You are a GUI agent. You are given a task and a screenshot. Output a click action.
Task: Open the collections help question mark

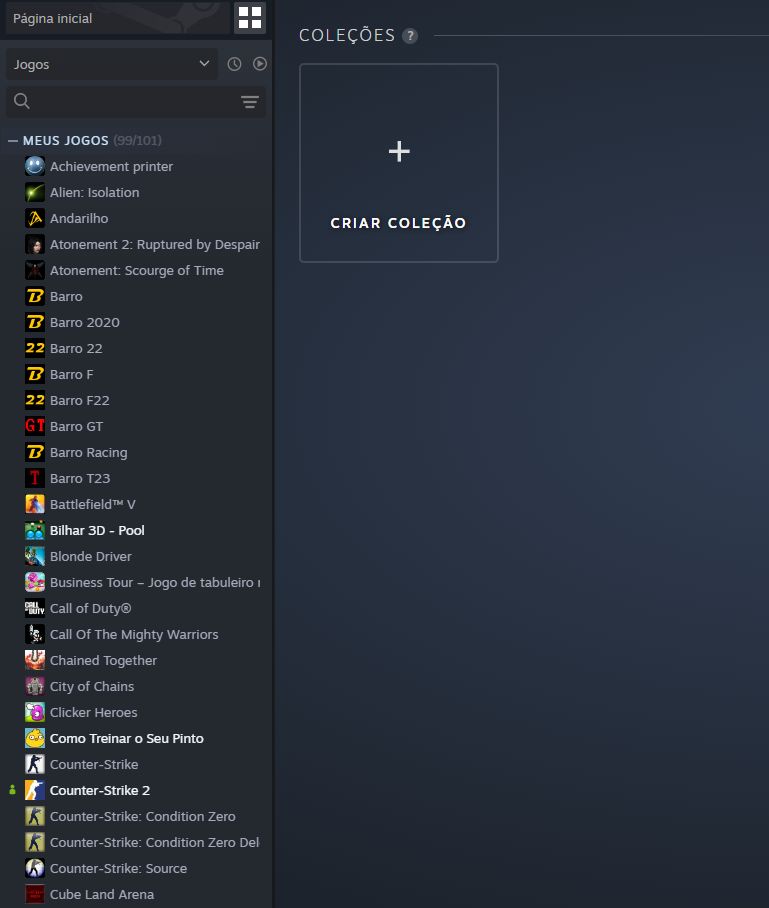410,36
